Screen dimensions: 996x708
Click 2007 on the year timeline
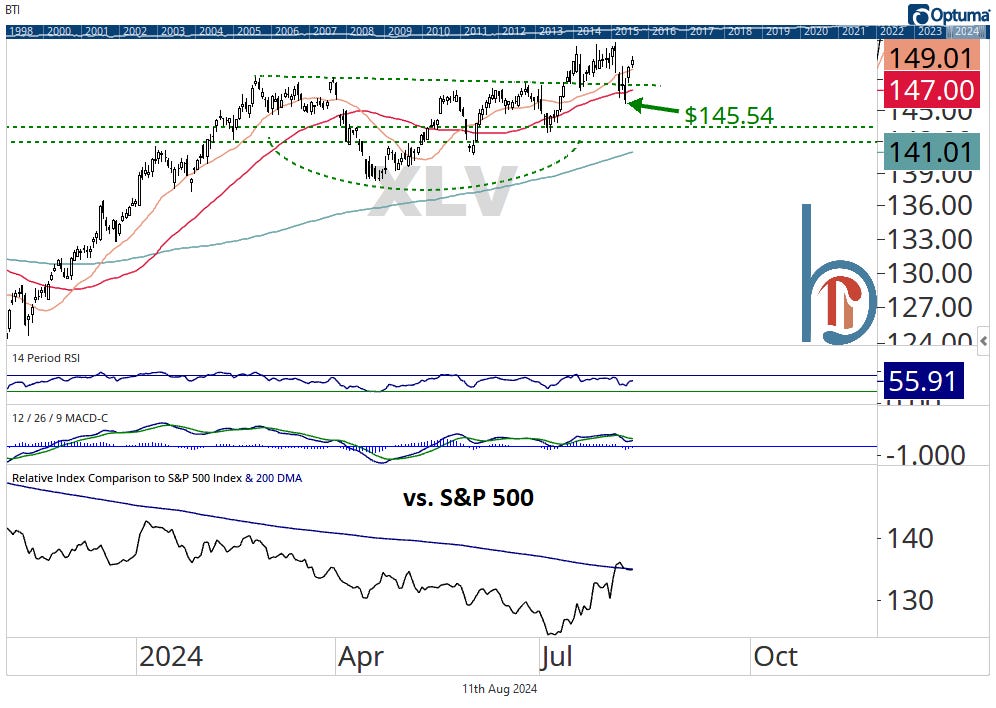325,31
